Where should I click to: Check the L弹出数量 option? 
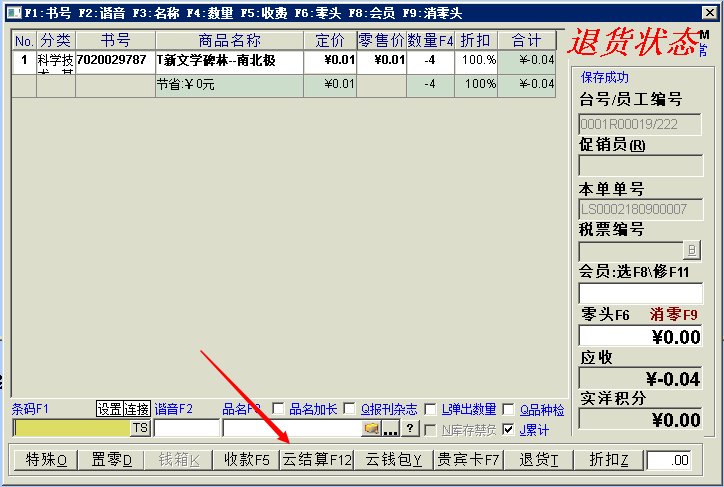430,409
